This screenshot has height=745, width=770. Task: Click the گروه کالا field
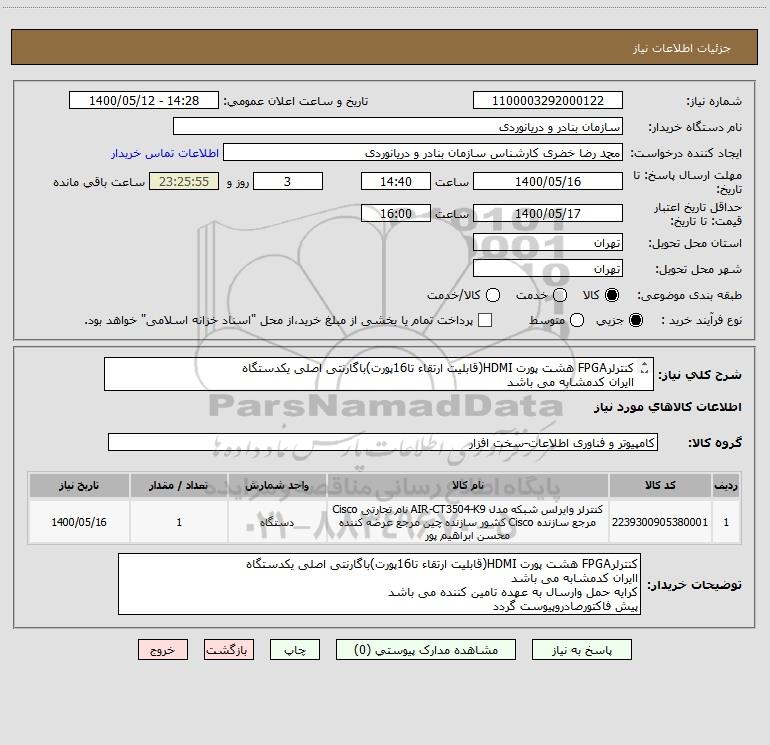pos(383,442)
